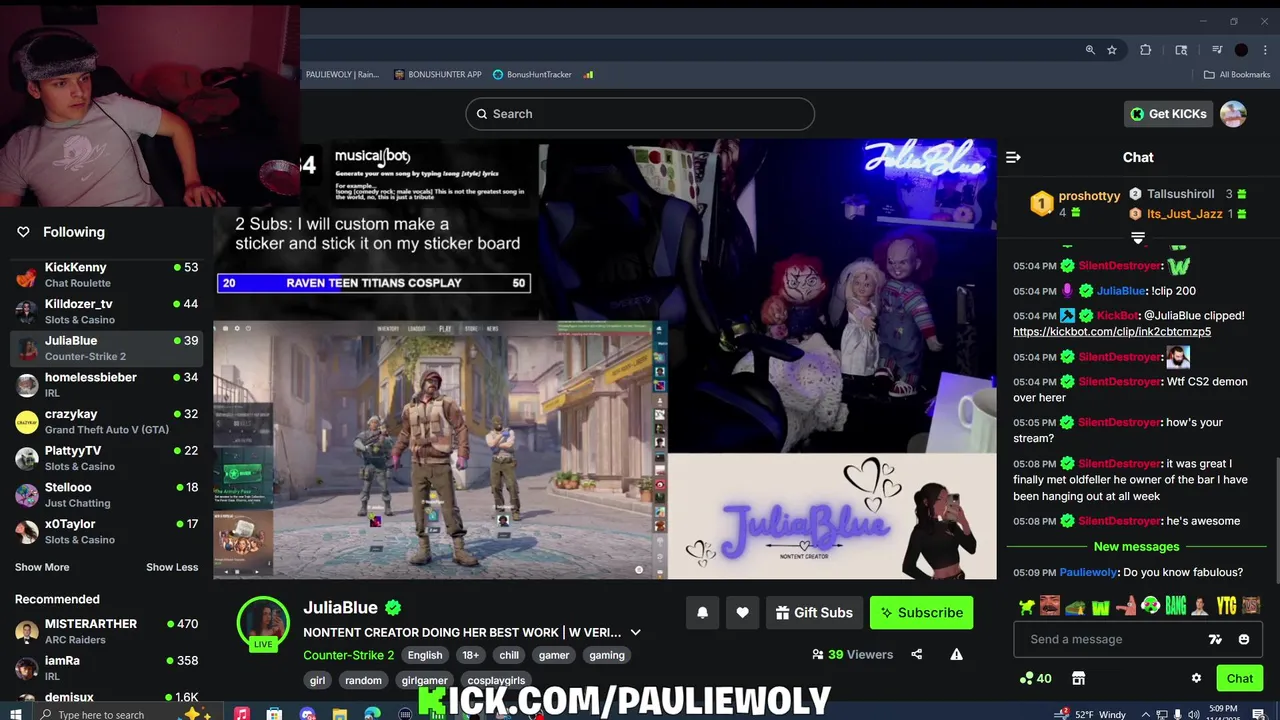Open the emoji smiley picker
The image size is (1280, 720).
pyautogui.click(x=1244, y=639)
